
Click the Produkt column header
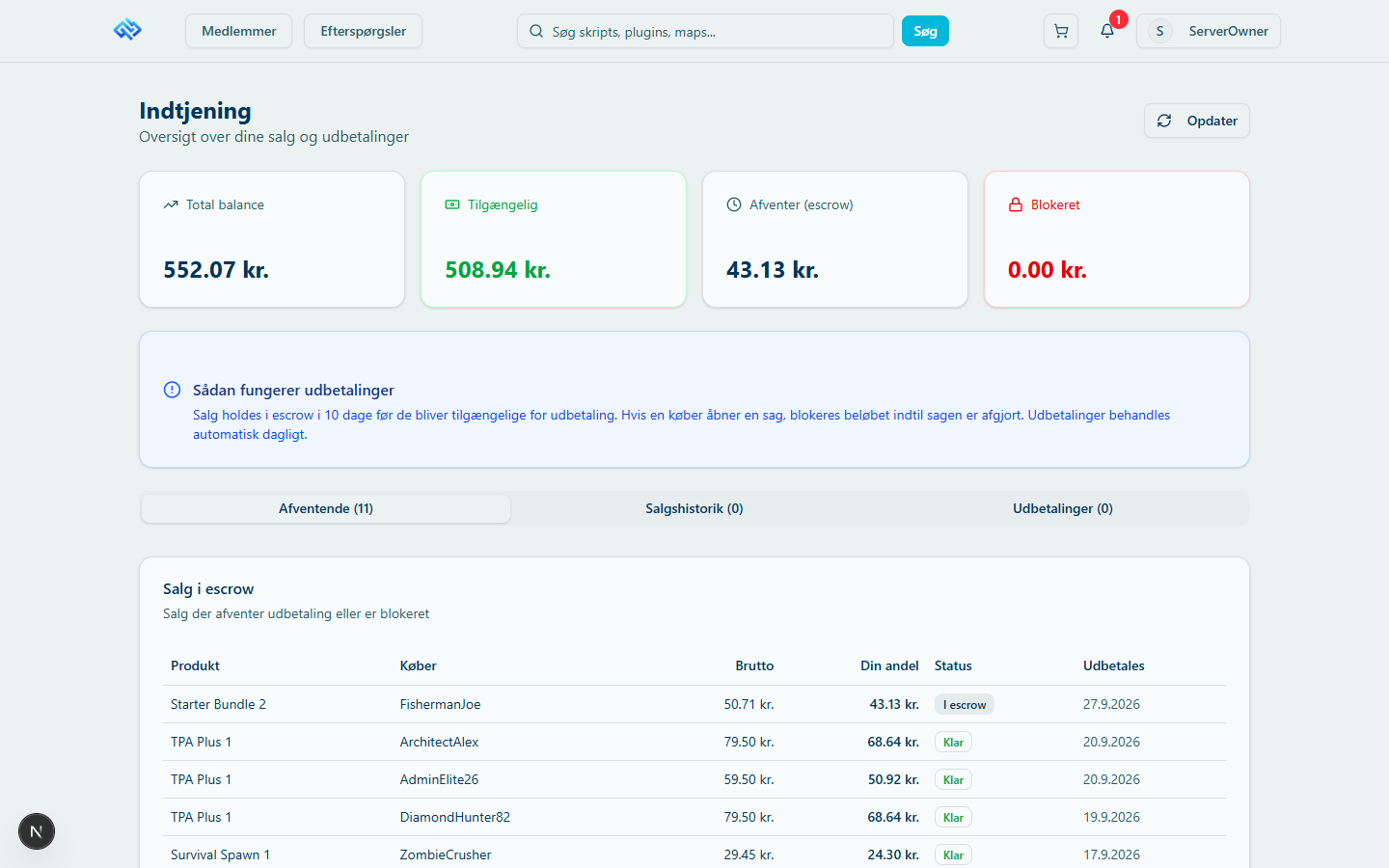195,665
